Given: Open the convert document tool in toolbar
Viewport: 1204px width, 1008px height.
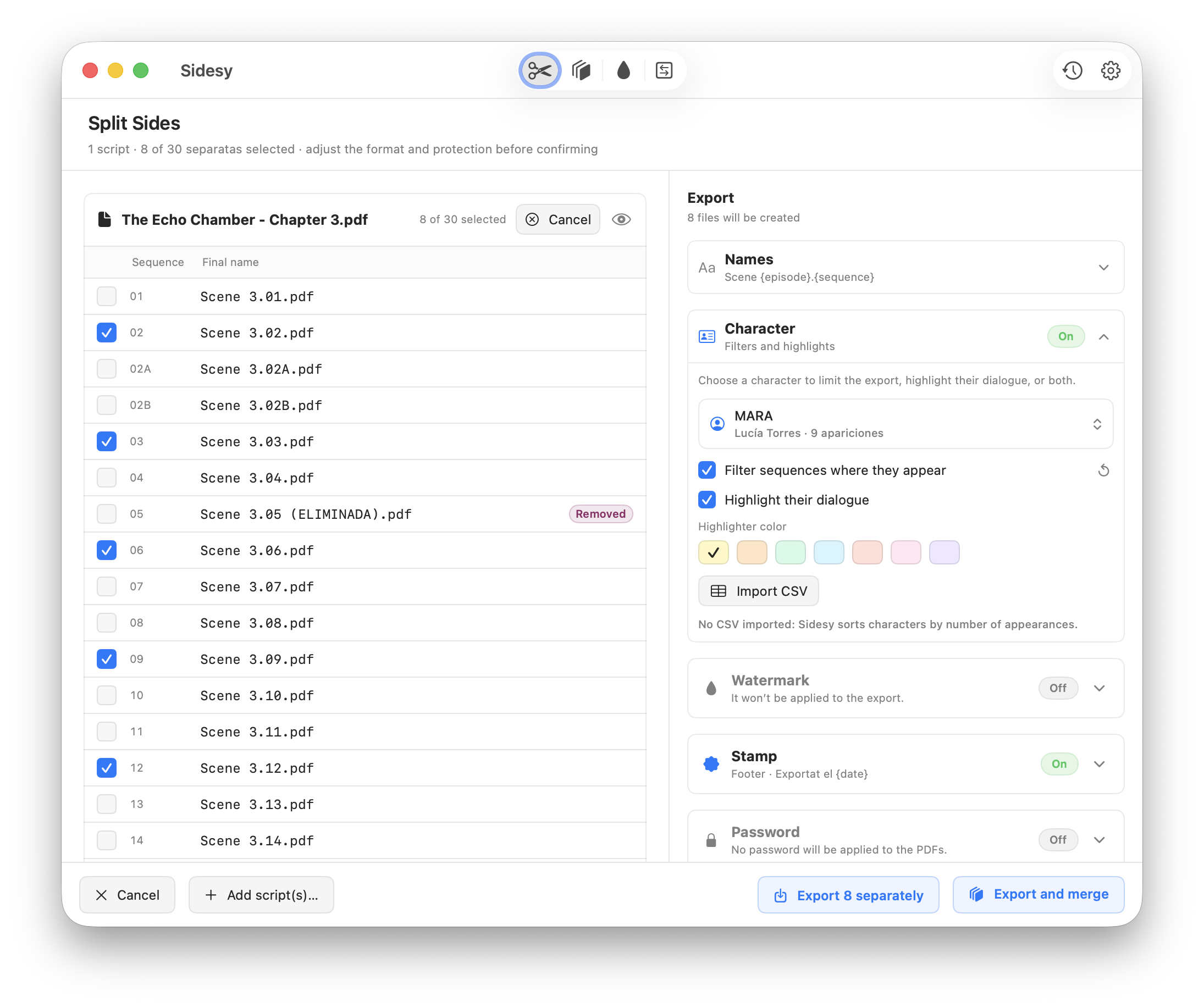Looking at the screenshot, I should tap(664, 70).
